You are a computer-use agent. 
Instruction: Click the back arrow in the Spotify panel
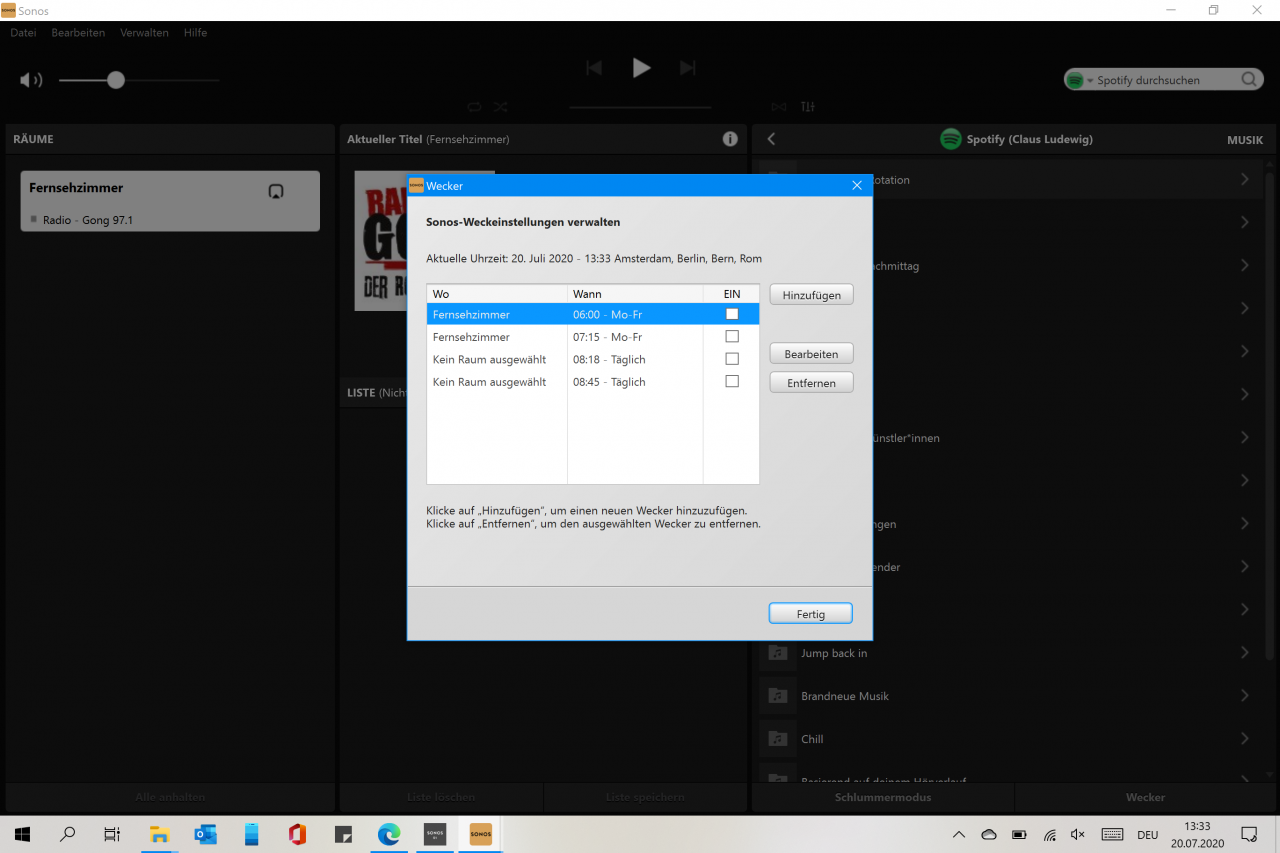771,140
